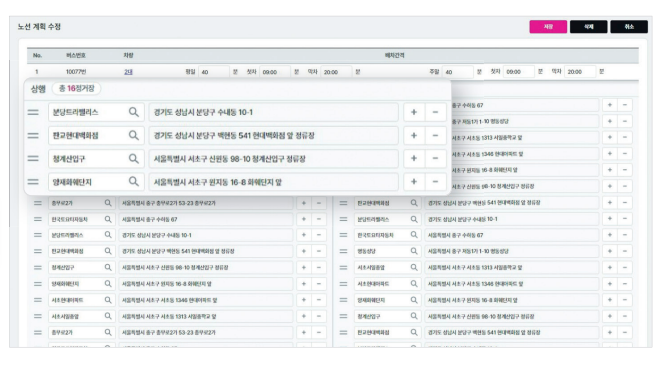
Task: Click left-list 청계산입구 stop name field
Action: pyautogui.click(x=81, y=268)
